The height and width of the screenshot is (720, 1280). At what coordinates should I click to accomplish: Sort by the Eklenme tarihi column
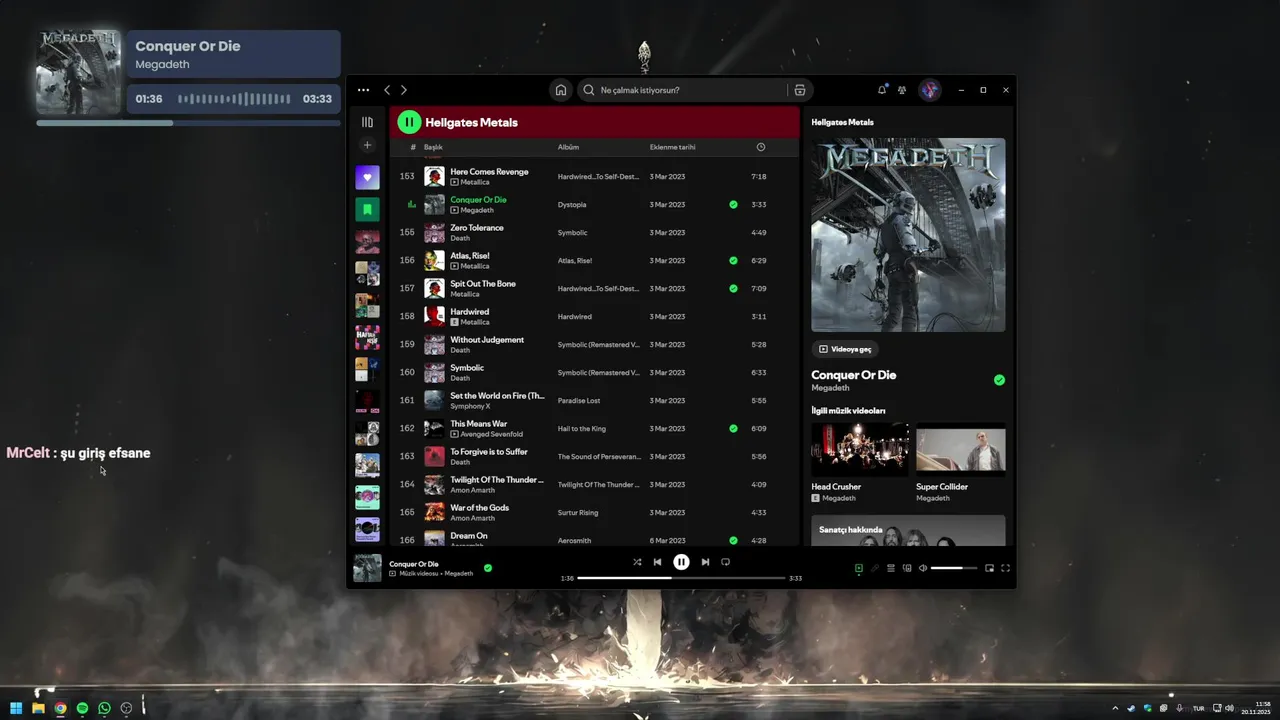[x=672, y=147]
